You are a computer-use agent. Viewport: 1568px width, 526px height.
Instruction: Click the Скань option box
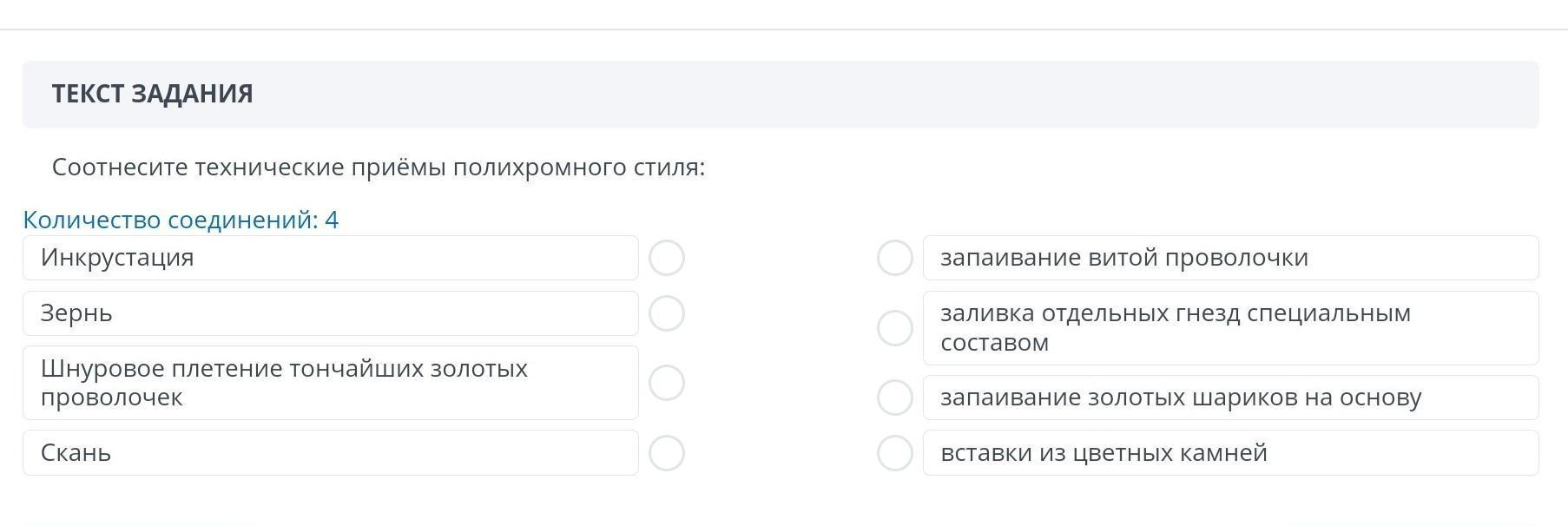(x=330, y=453)
